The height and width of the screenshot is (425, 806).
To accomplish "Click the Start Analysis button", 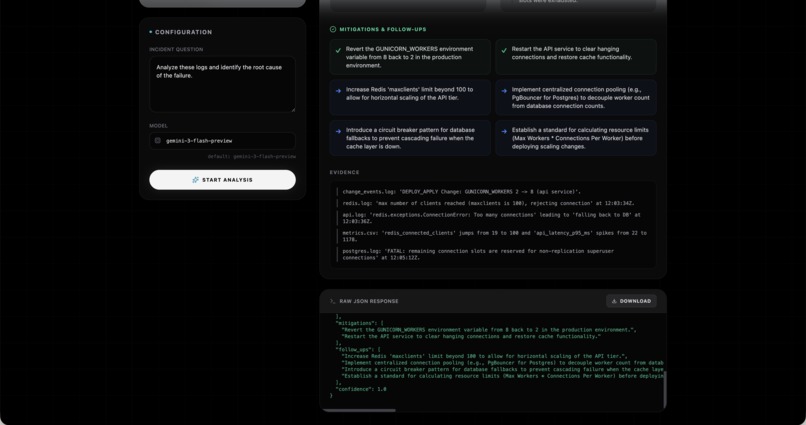I will tap(222, 180).
